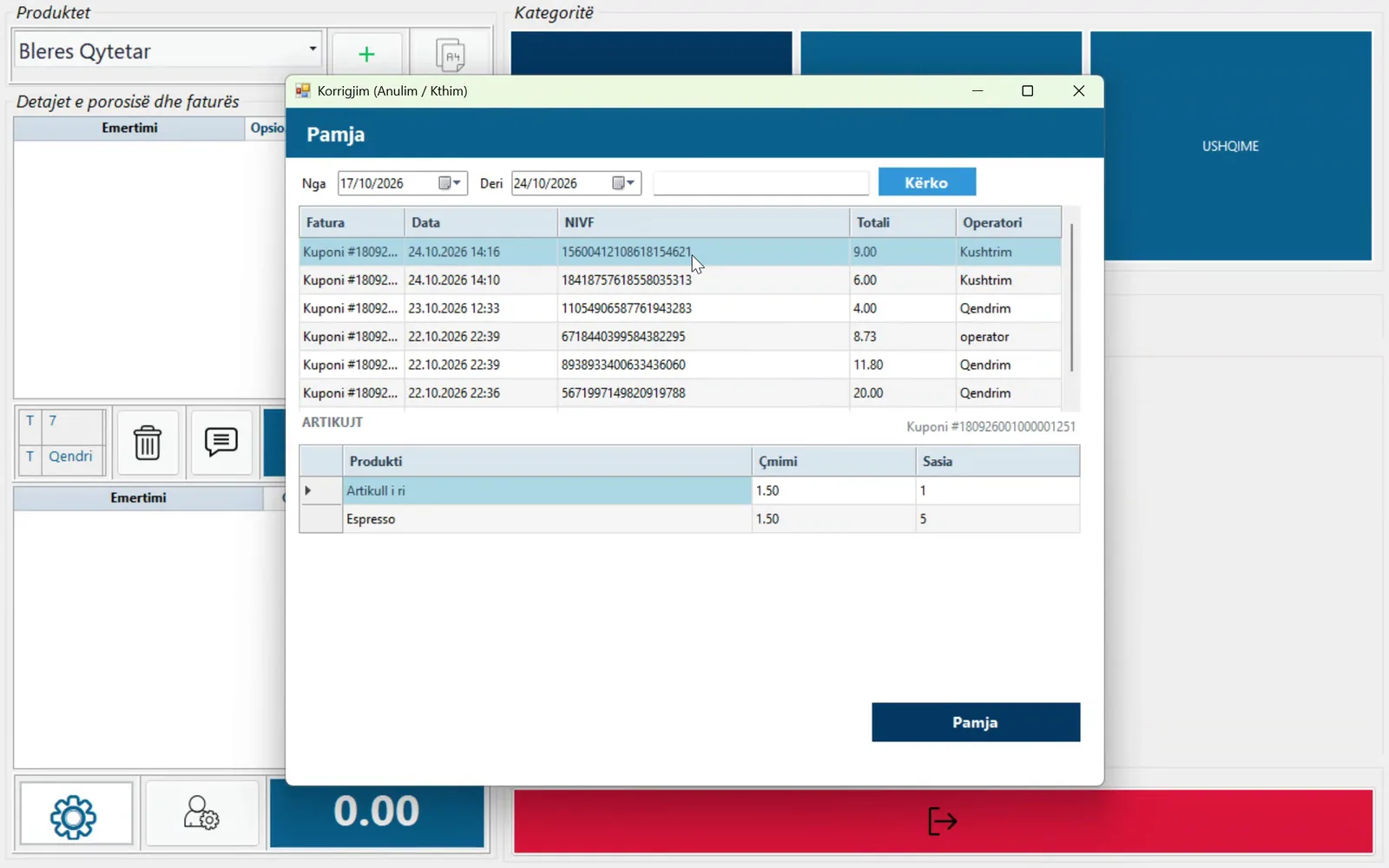Click the quantity 5 cell for Espresso
The width and height of the screenshot is (1389, 868).
pos(997,519)
